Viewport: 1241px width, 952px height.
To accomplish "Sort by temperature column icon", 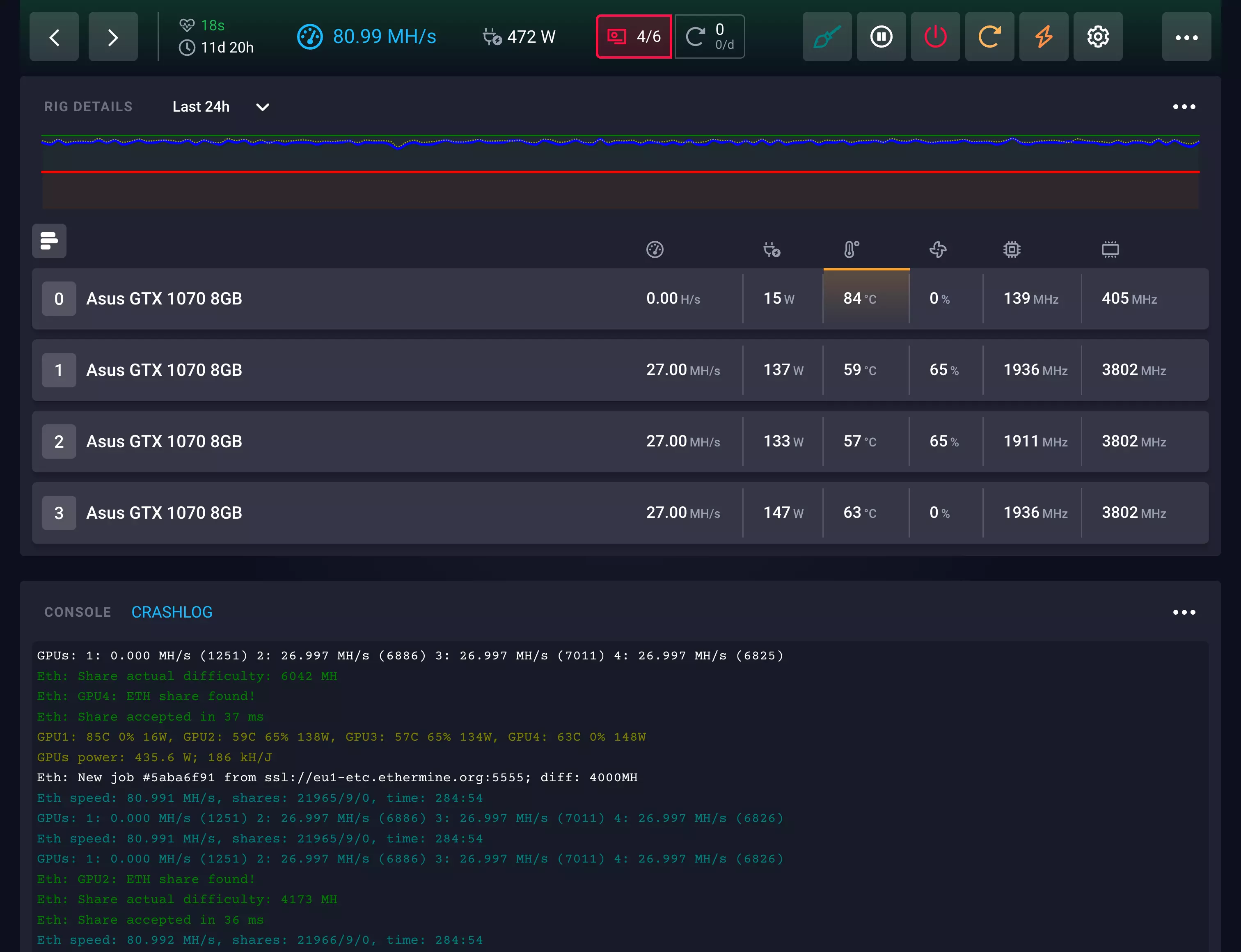I will [851, 249].
